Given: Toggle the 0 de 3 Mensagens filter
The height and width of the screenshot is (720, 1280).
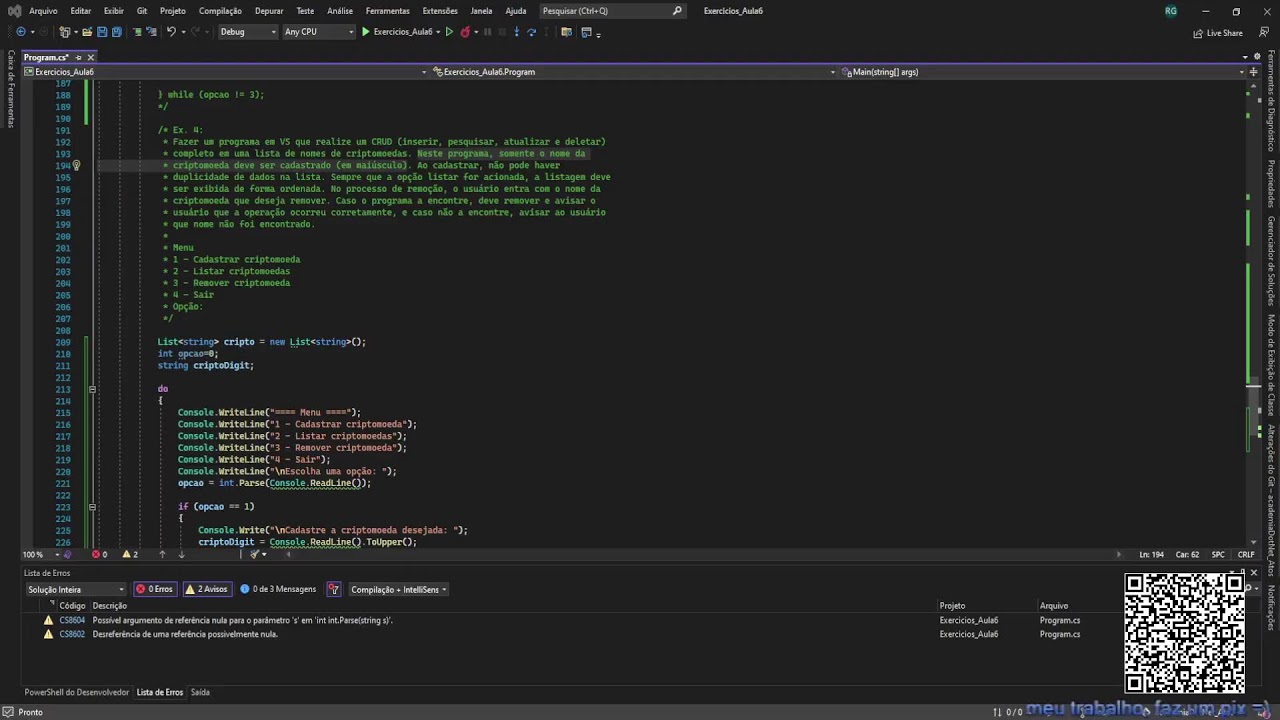Looking at the screenshot, I should tap(278, 589).
